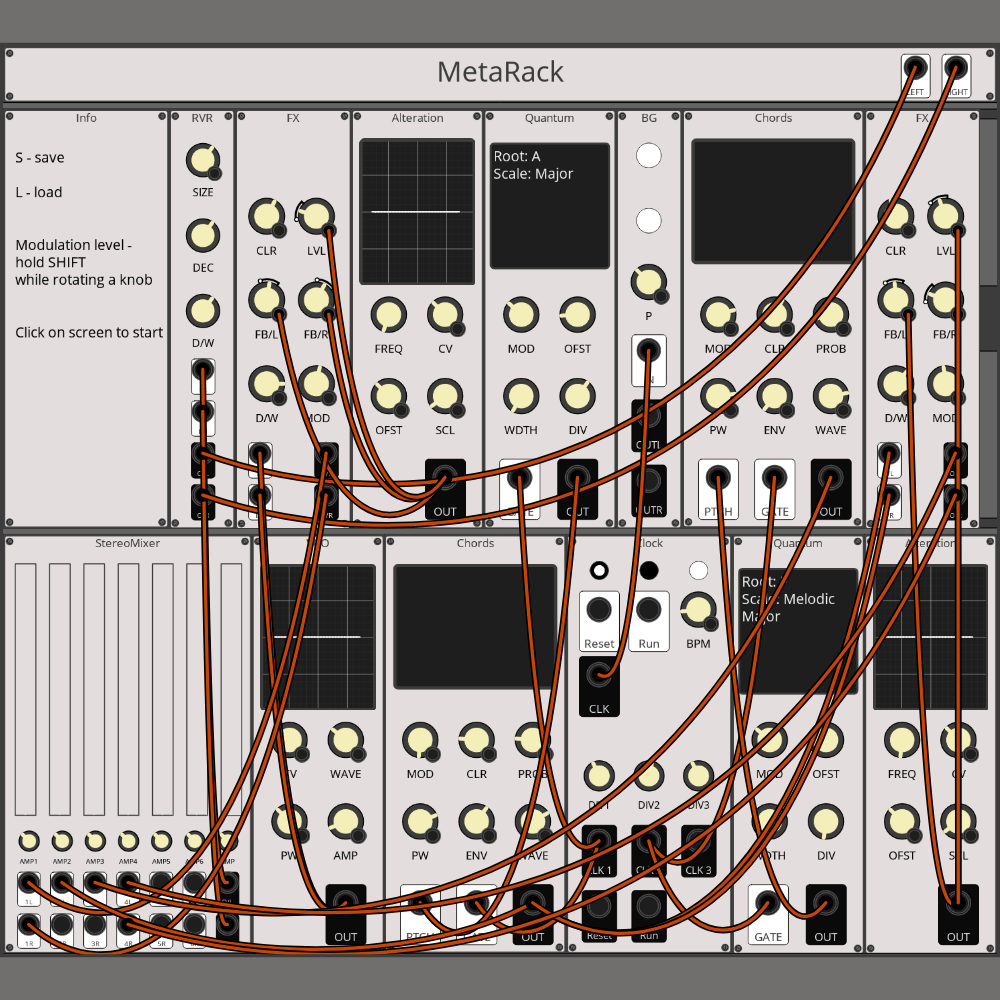
Task: Click the ring-shaped indicator above Clock Reset
Action: pos(599,570)
